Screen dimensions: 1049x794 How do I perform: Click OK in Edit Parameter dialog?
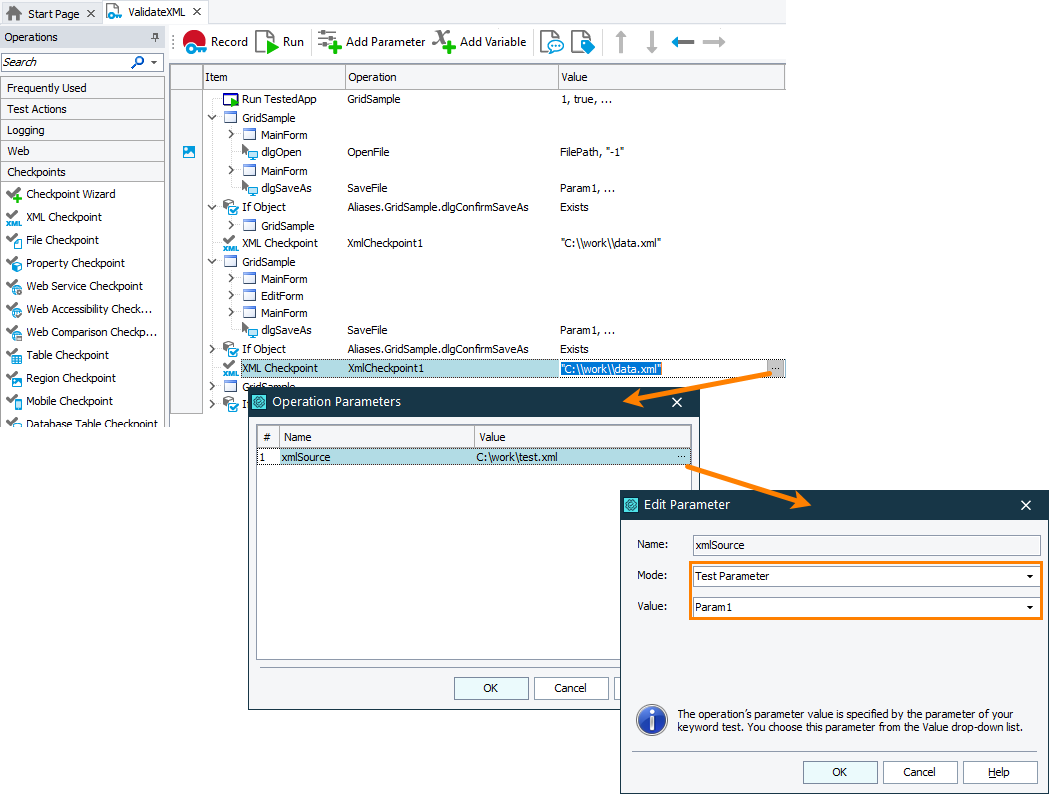tap(840, 772)
